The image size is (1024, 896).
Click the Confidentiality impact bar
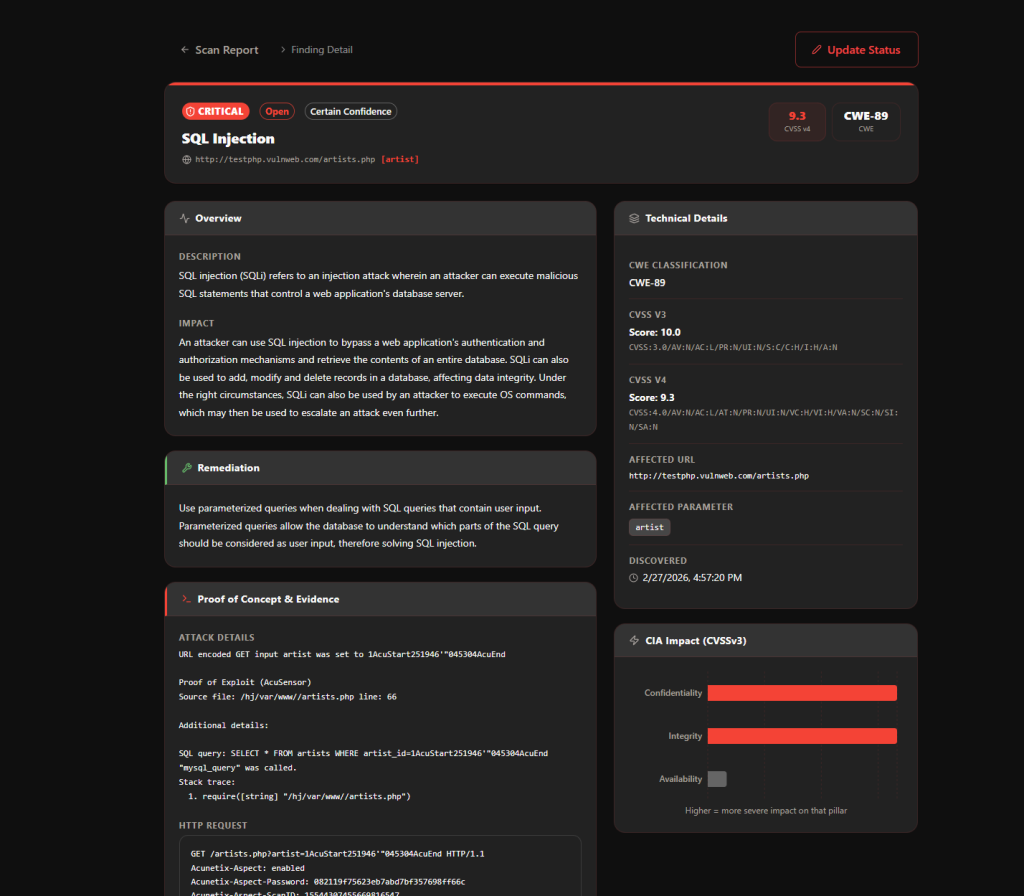tap(801, 692)
